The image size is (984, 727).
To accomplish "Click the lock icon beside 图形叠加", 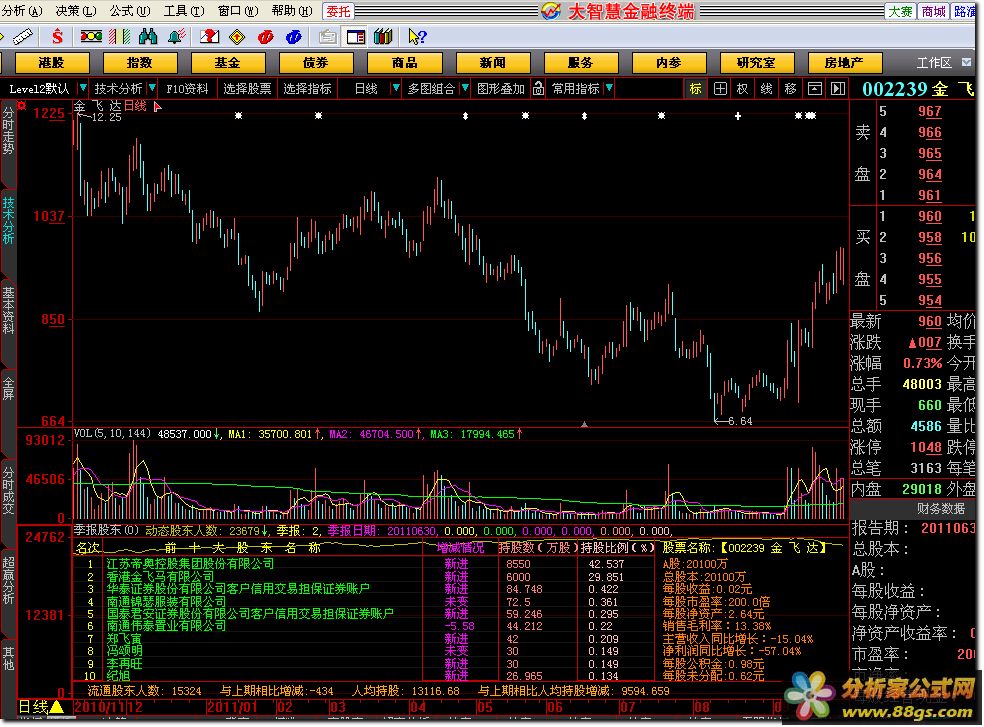I will (x=538, y=89).
